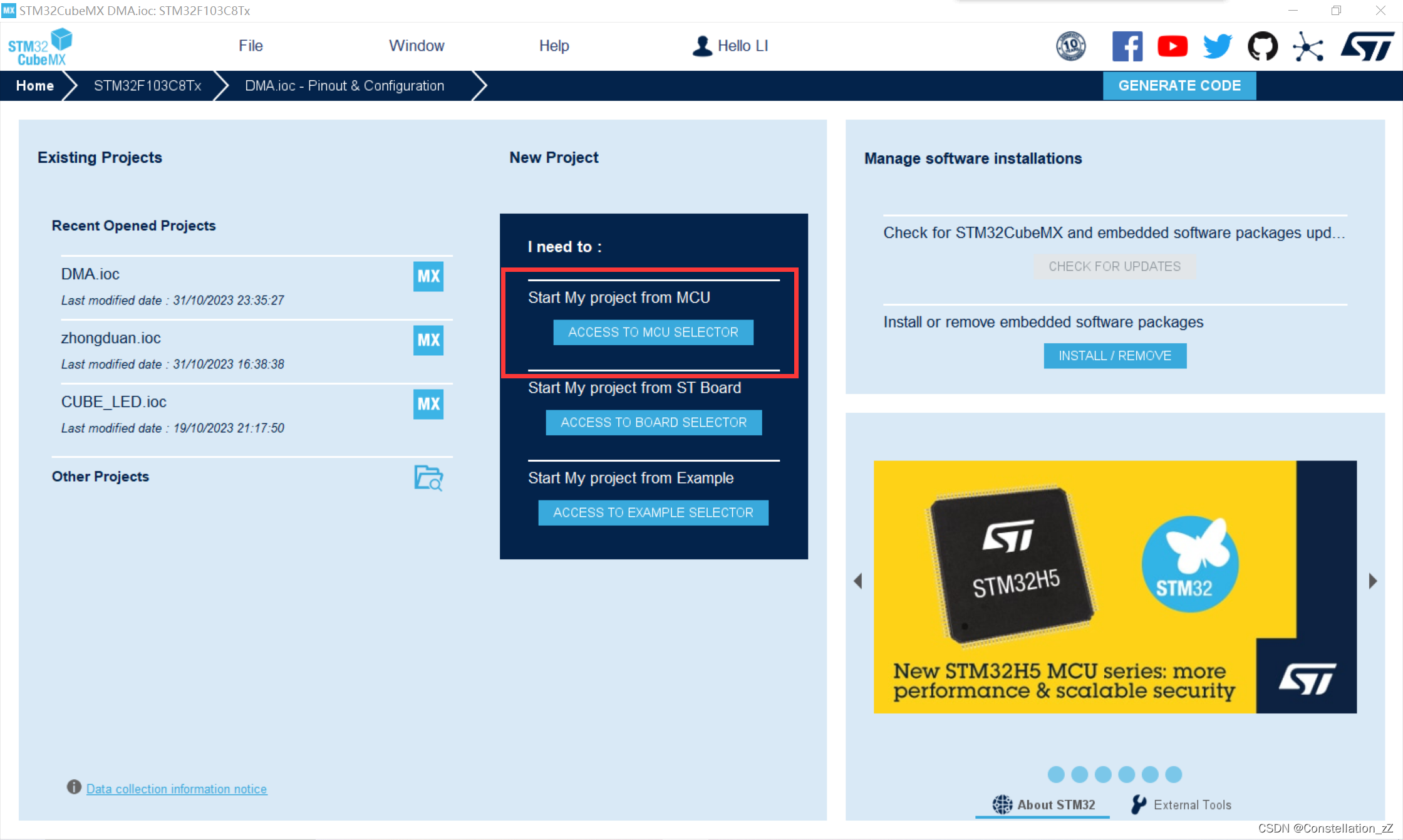The height and width of the screenshot is (840, 1403).
Task: Switch to the About STM32 tab
Action: [x=1043, y=805]
